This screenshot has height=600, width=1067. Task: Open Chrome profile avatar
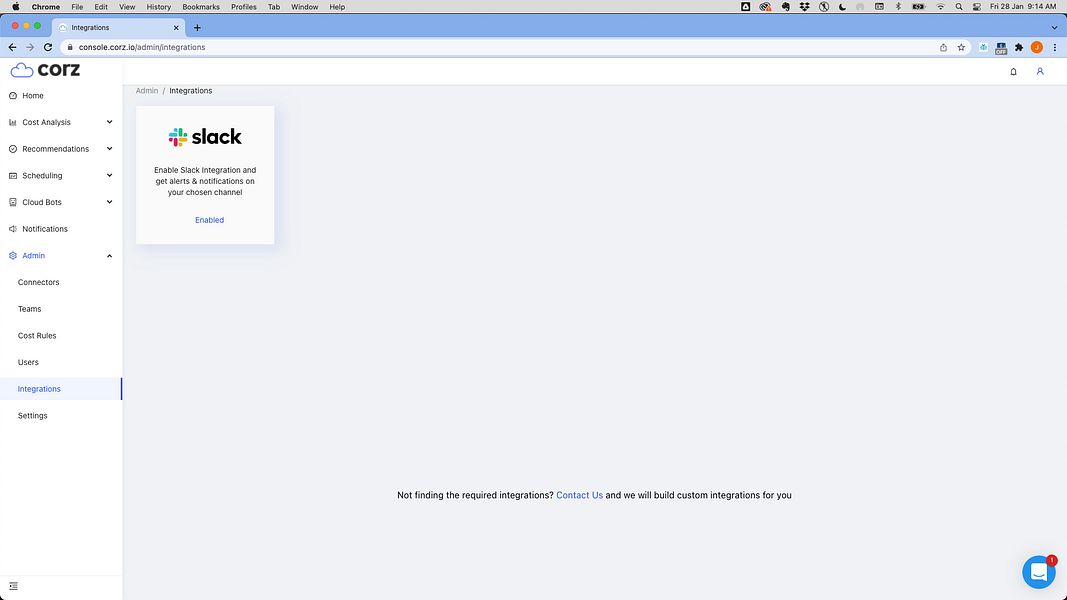pos(1036,47)
